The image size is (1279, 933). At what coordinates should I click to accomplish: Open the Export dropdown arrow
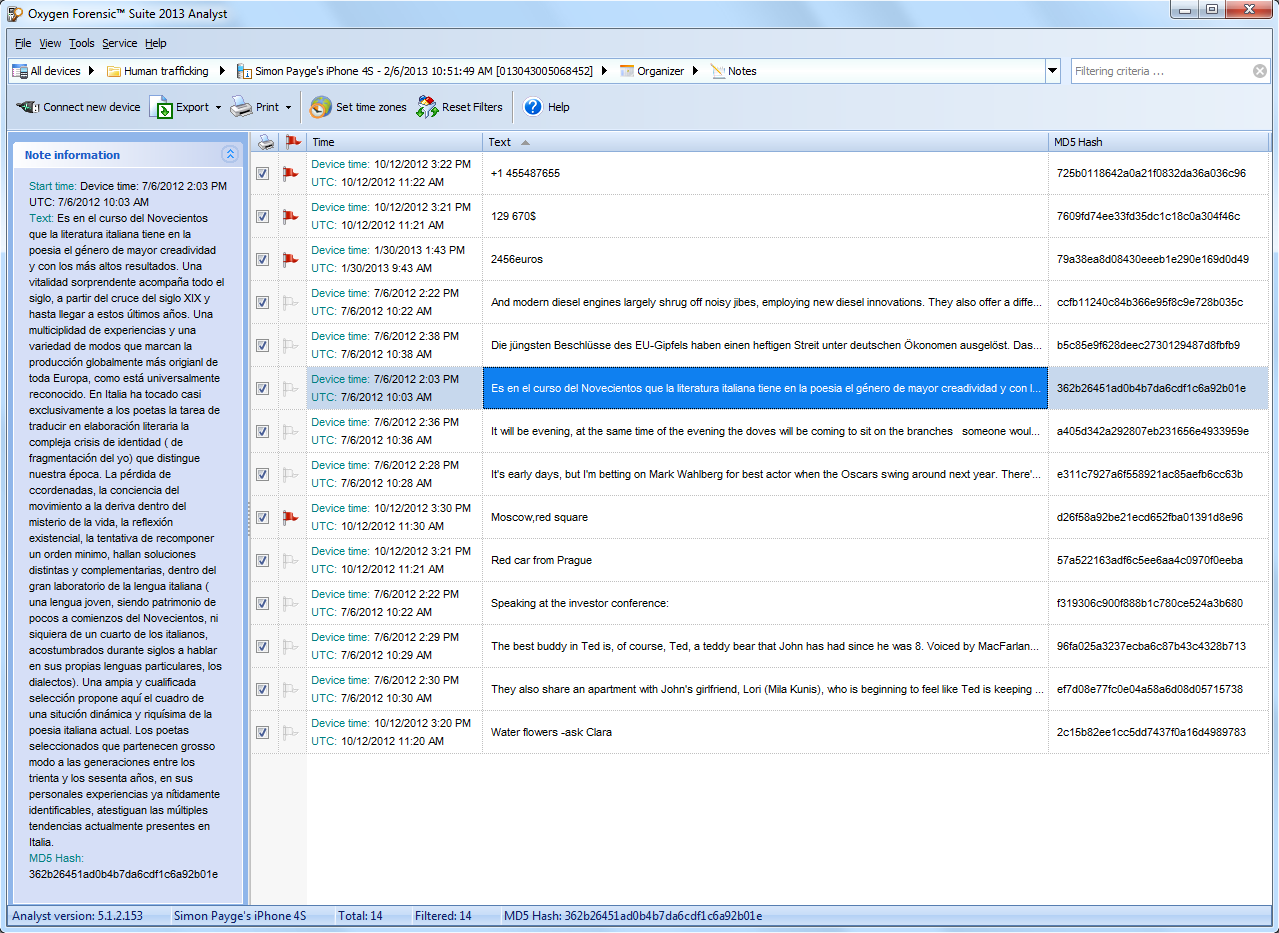(218, 108)
